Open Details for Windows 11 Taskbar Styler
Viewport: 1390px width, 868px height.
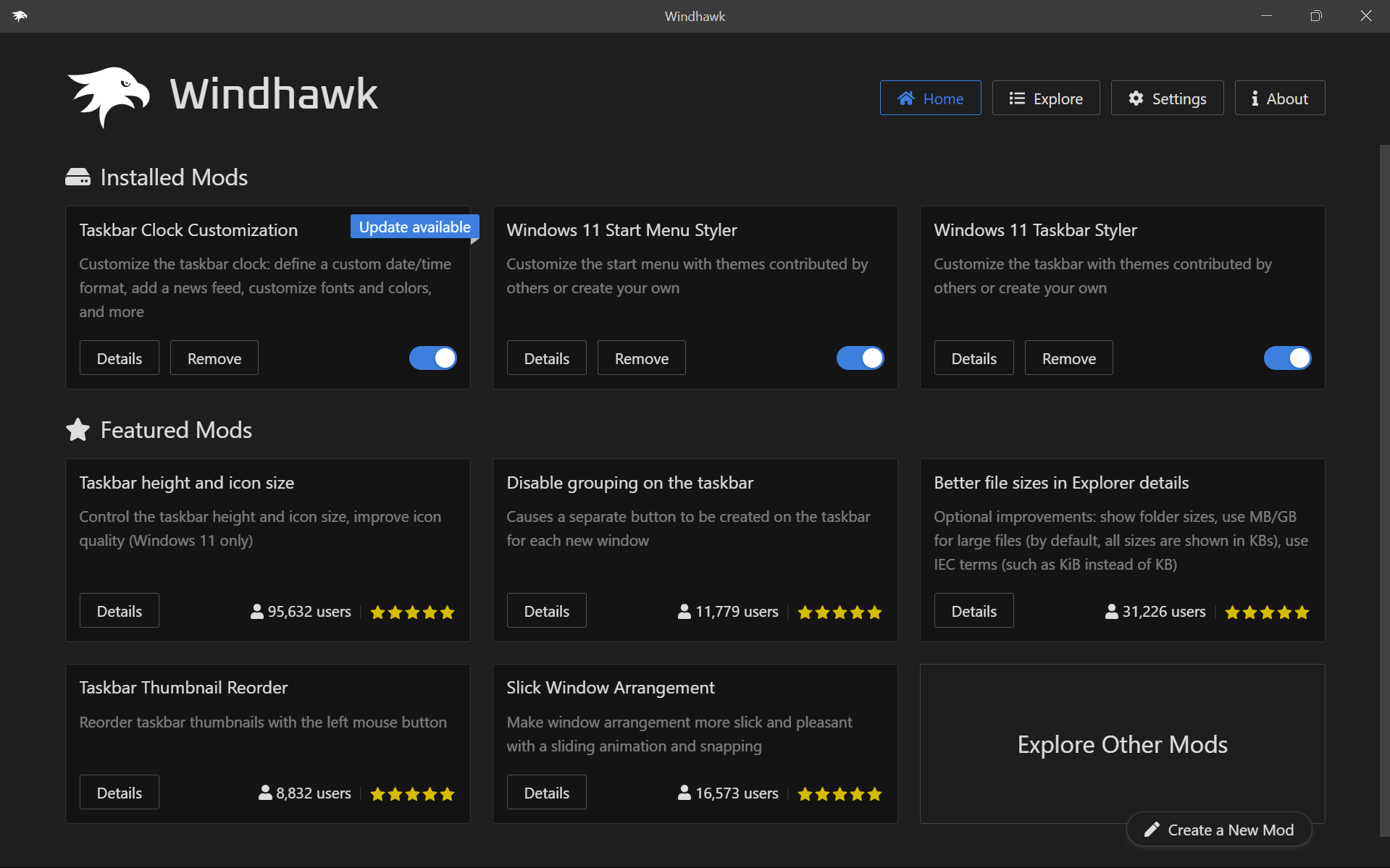click(974, 358)
